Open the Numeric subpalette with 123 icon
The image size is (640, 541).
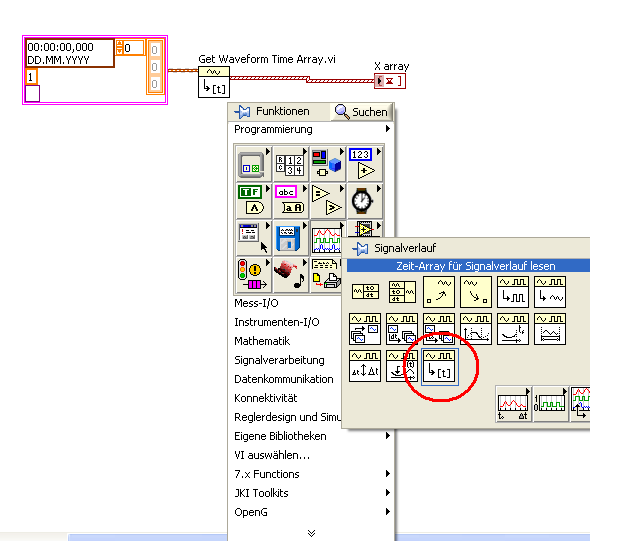click(x=364, y=164)
